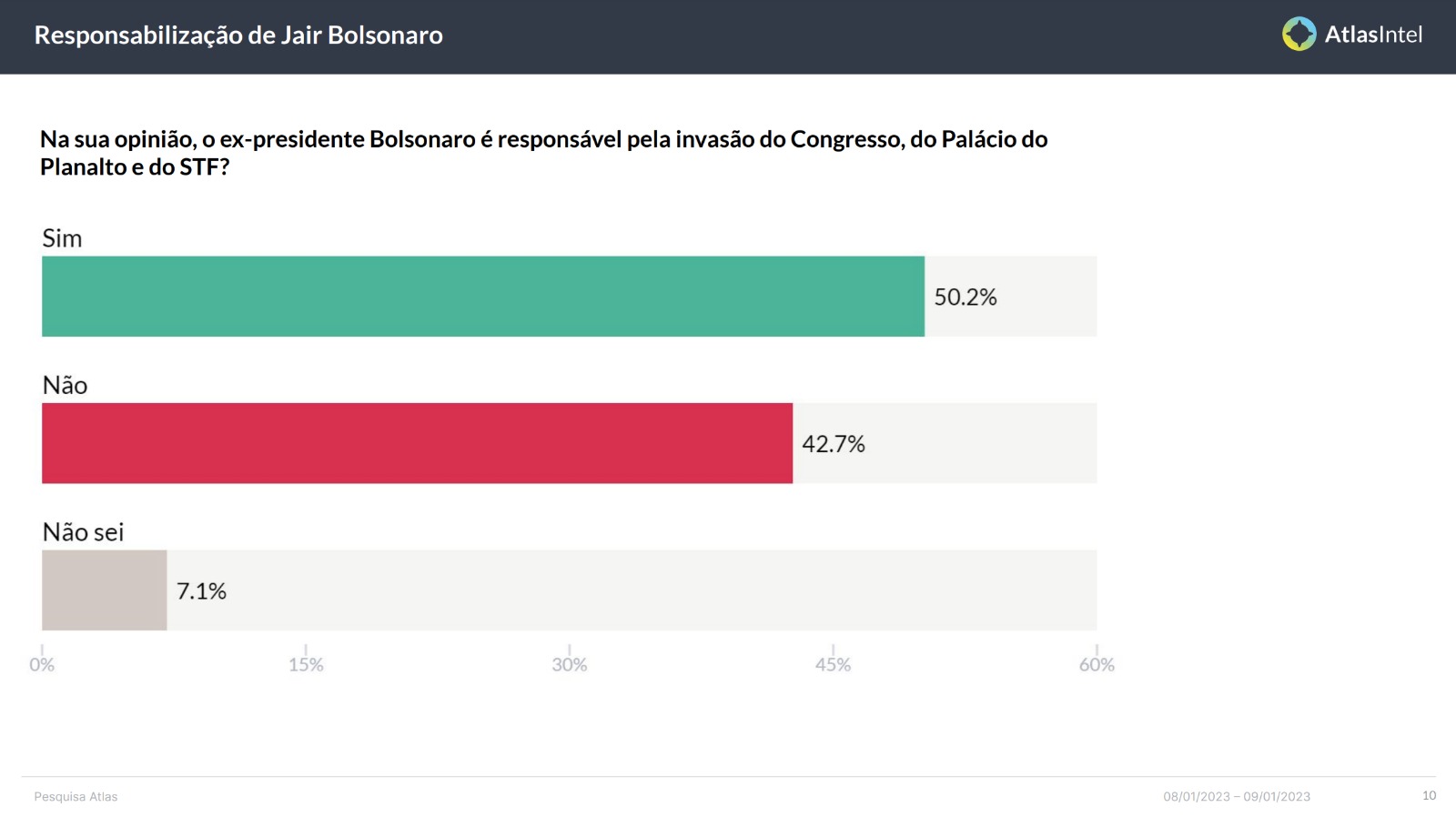Click the 42.7% value label
The height and width of the screenshot is (817, 1456).
click(834, 444)
